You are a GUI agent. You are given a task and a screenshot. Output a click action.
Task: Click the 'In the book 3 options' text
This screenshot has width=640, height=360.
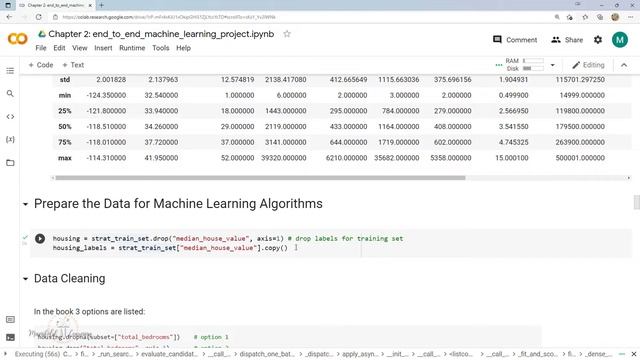[89, 311]
